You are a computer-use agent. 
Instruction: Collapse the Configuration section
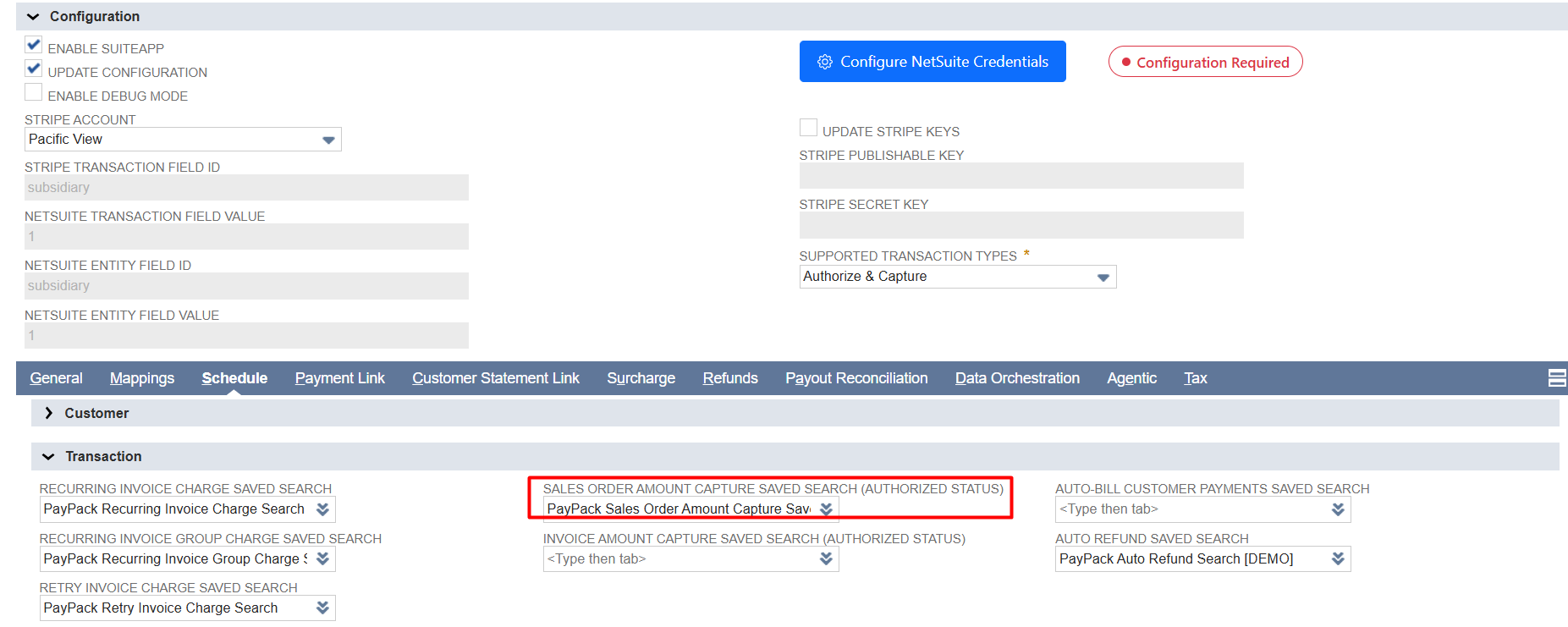(33, 17)
